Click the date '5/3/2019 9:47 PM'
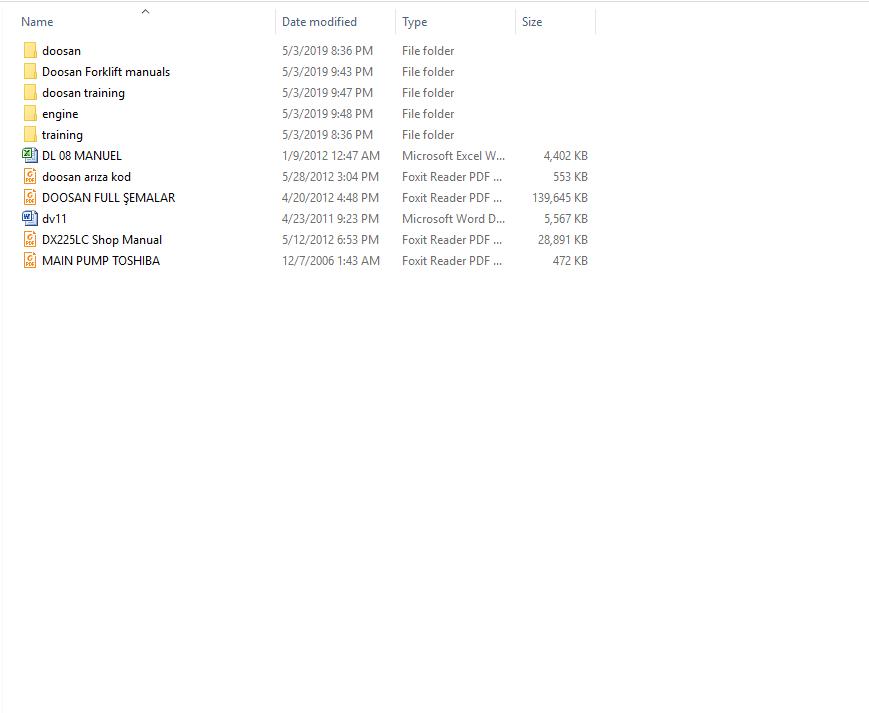Screen dimensions: 869x713 (x=328, y=93)
